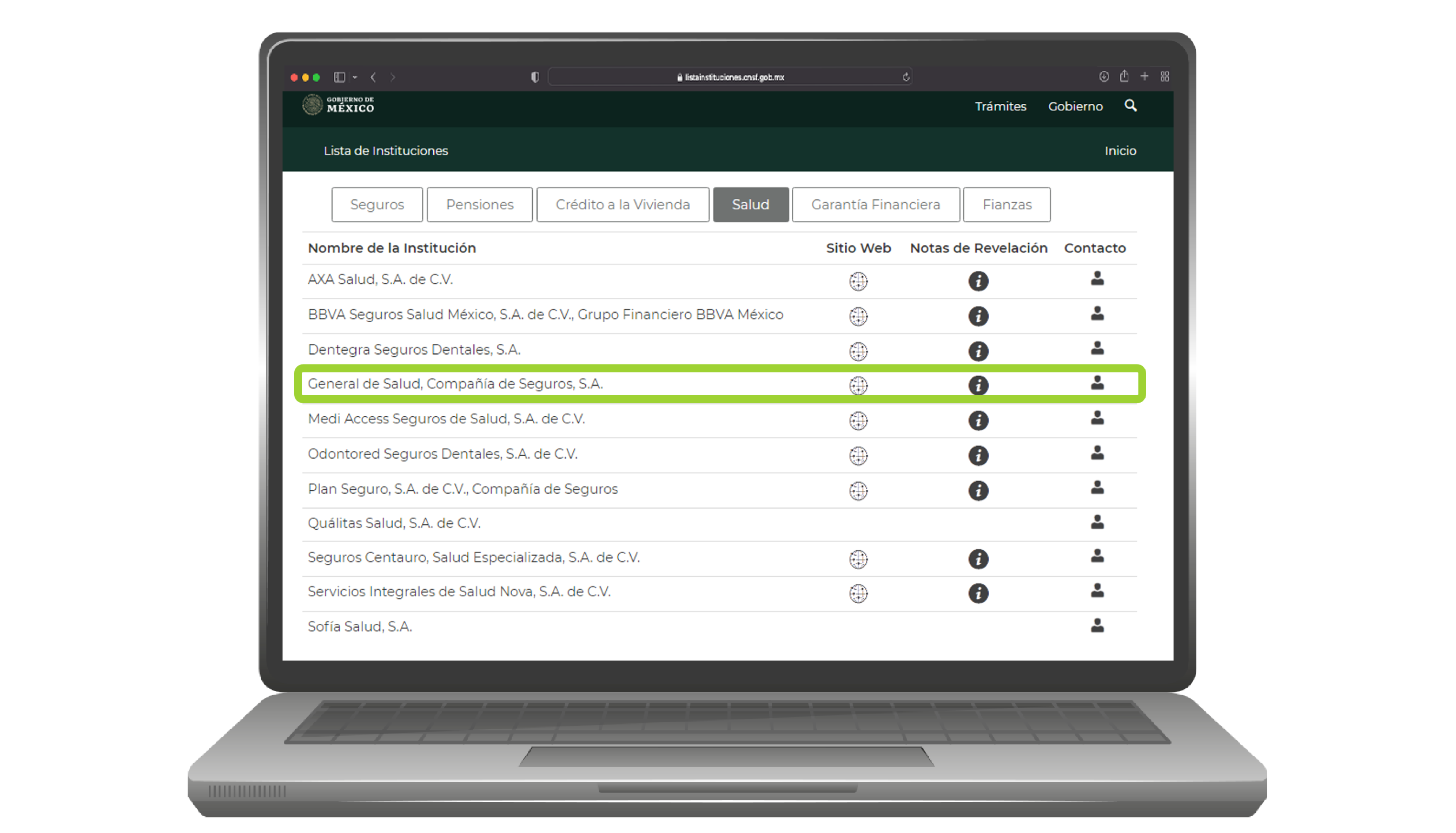Open Servicios Integrales de Salud Nova website icon

pos(858,594)
